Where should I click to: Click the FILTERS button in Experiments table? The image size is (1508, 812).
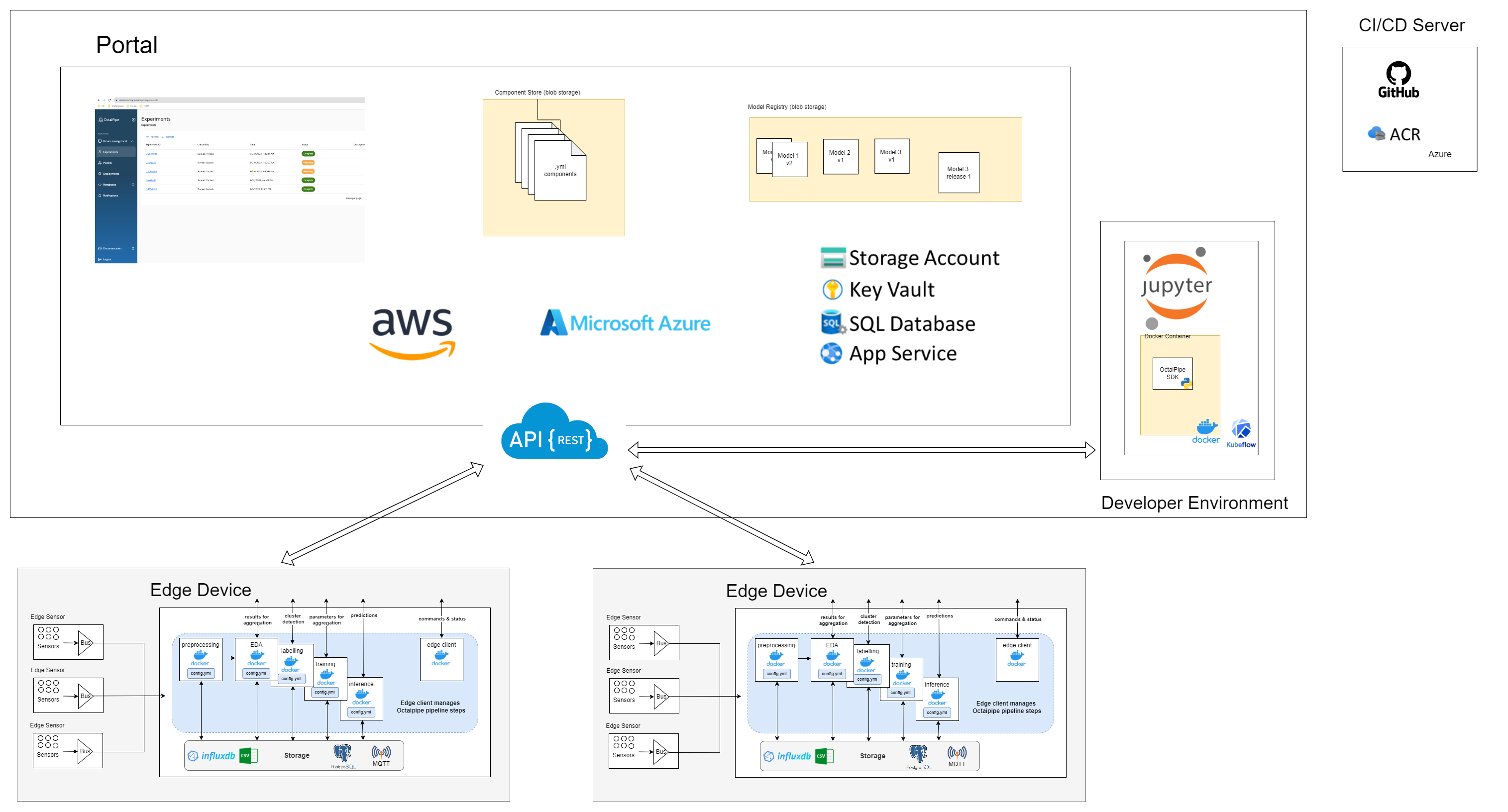pyautogui.click(x=152, y=137)
